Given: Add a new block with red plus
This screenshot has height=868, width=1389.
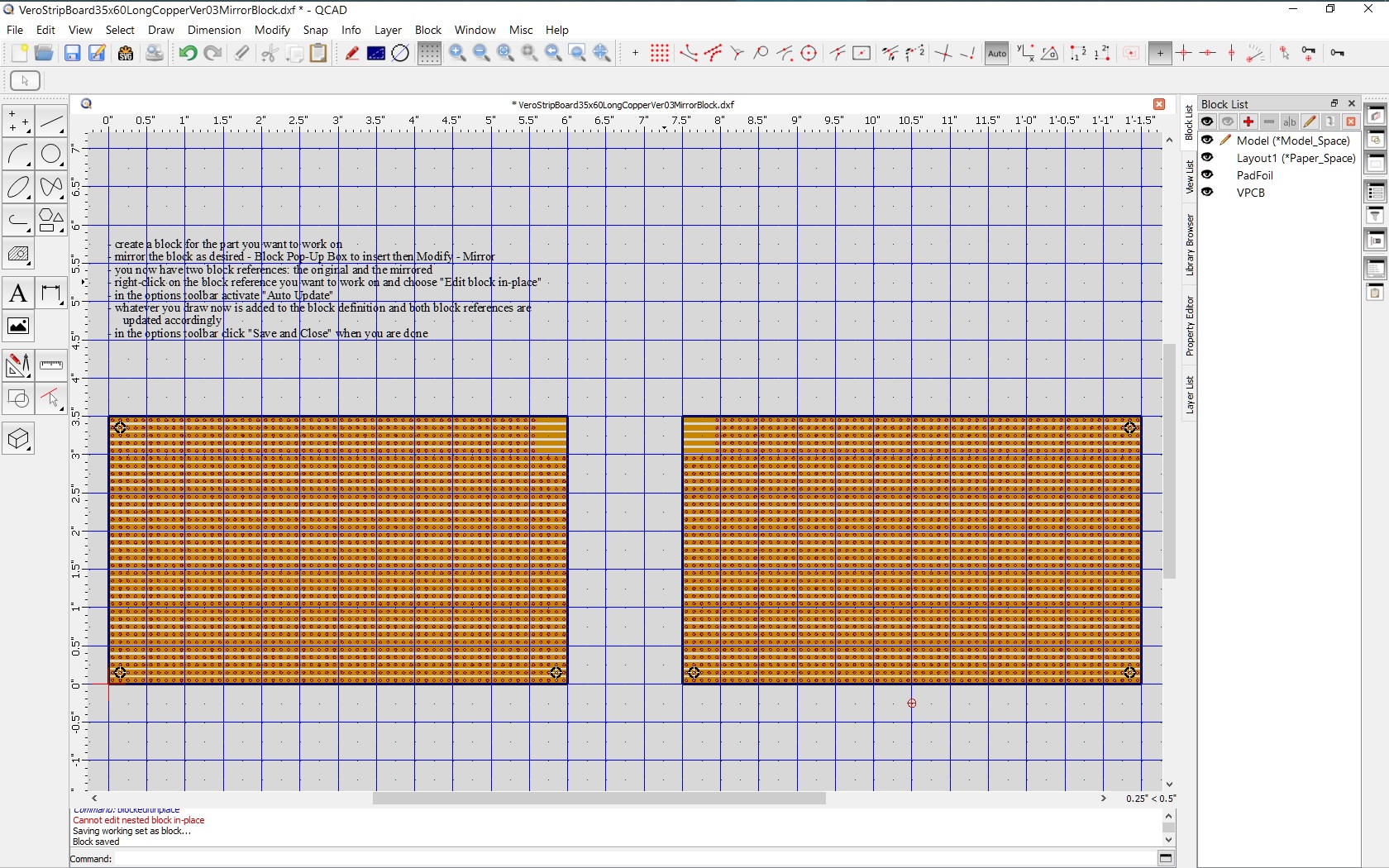Looking at the screenshot, I should click(1248, 122).
